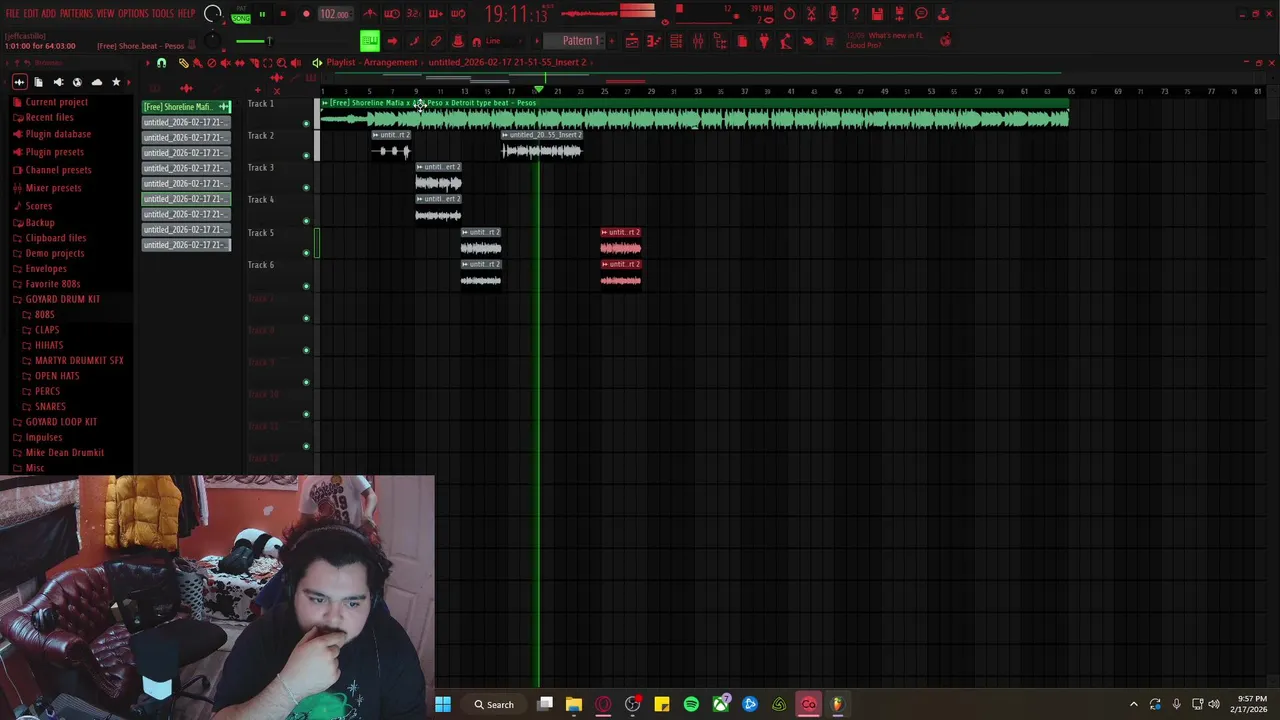Toggle loop recording icon
Screen dimensions: 1280x720
point(458,14)
